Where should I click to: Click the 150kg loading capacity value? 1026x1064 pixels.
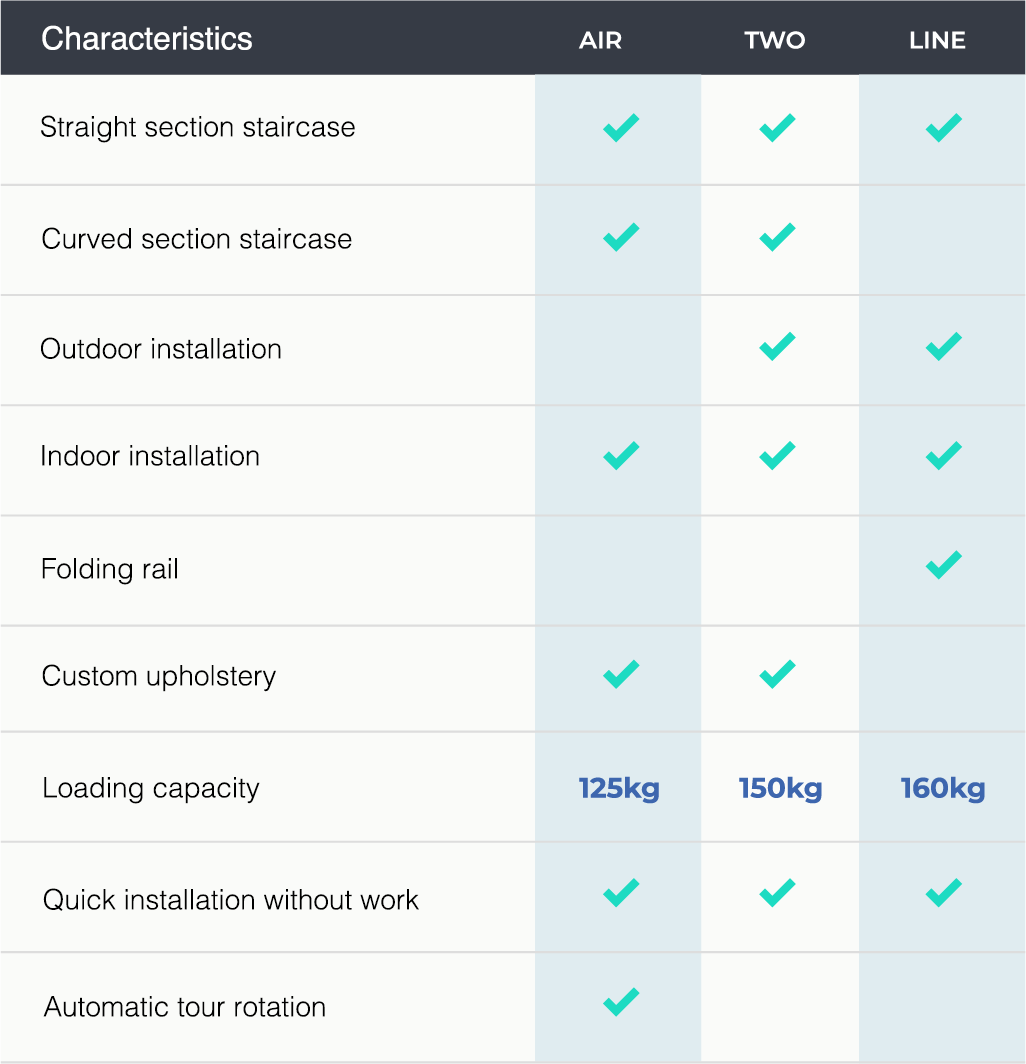coord(780,789)
